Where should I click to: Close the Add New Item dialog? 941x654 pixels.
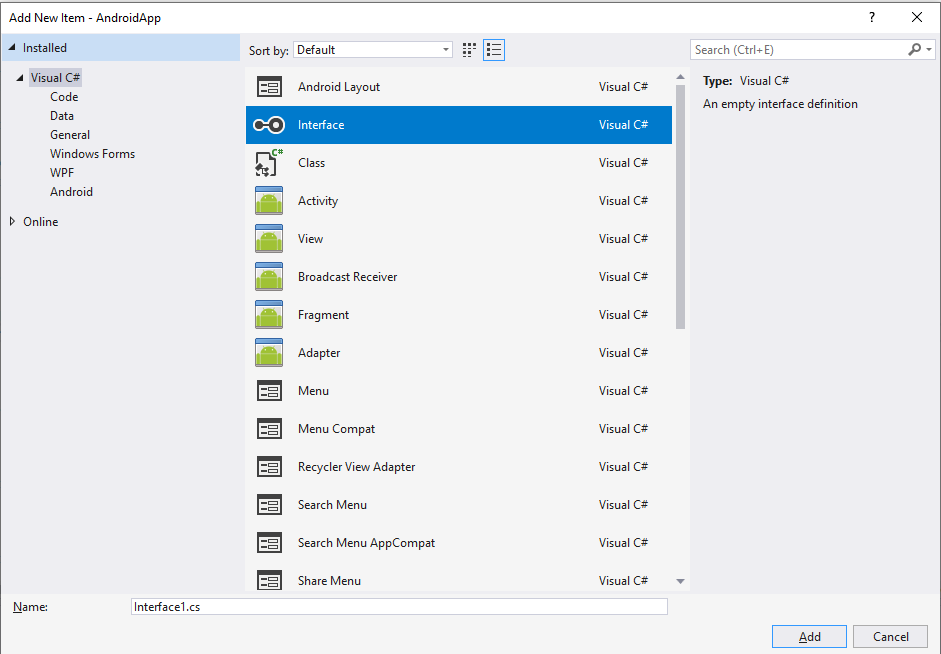tap(917, 17)
